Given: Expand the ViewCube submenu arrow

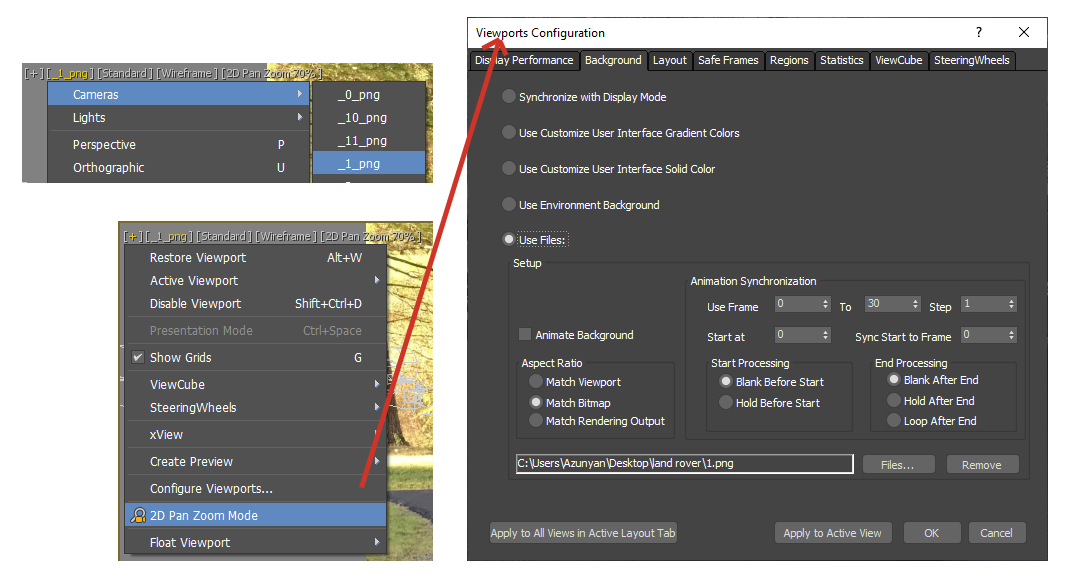Looking at the screenshot, I should [x=377, y=384].
